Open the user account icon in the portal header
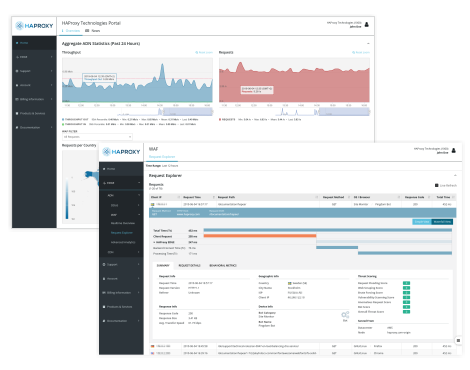Screen dimensions: 470x370 (367, 25)
